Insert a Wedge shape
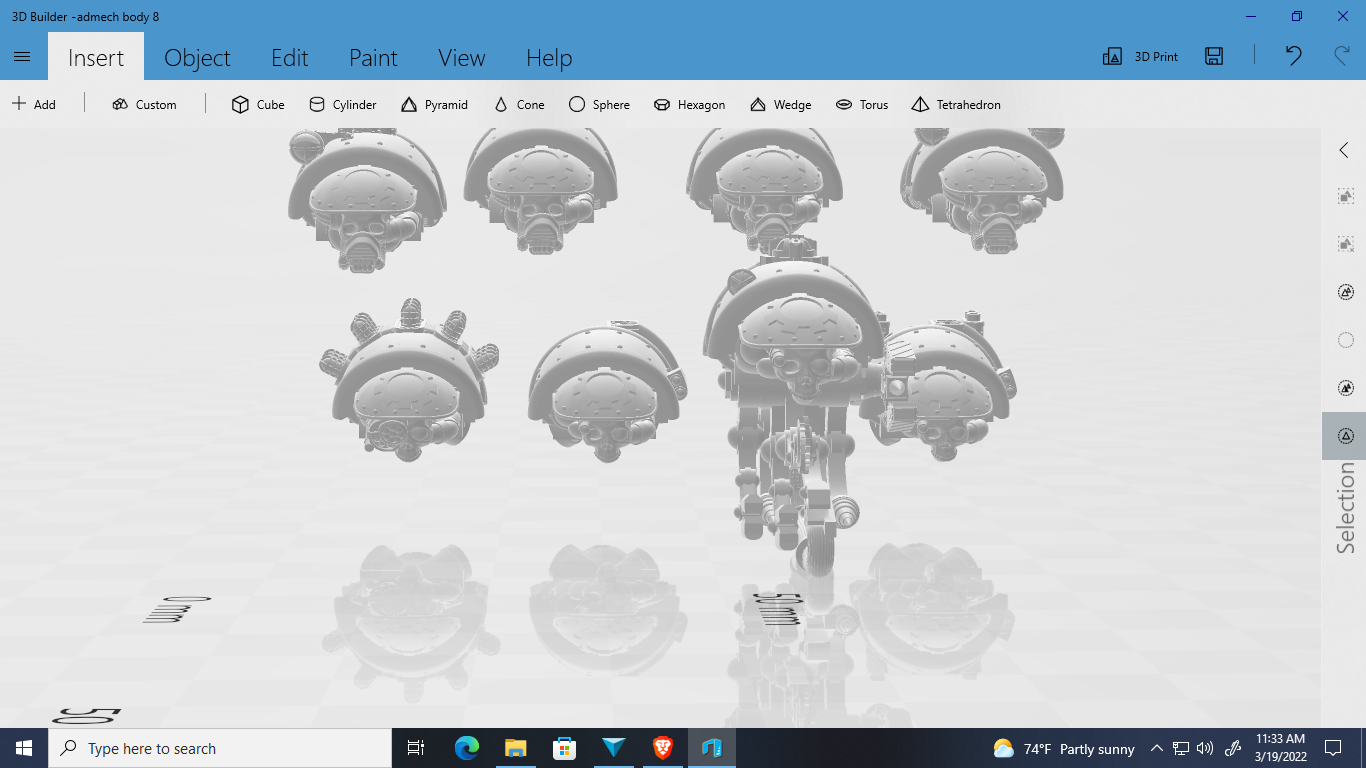Image resolution: width=1366 pixels, height=768 pixels. pyautogui.click(x=780, y=104)
